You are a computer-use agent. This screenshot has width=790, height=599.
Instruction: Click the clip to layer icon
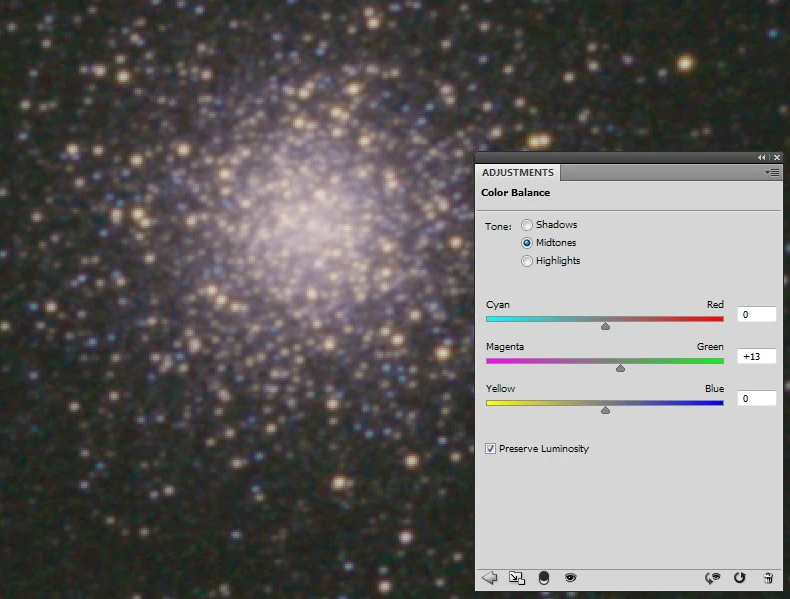click(544, 578)
